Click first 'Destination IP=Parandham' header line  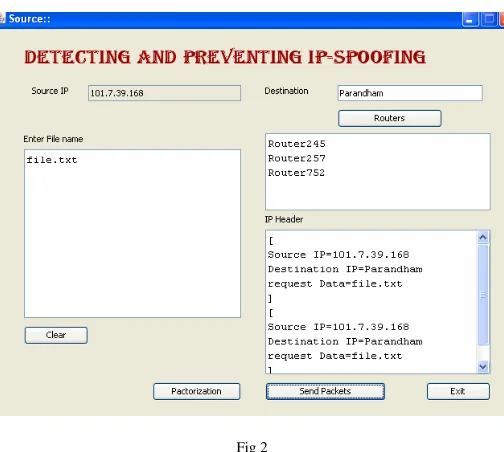click(345, 269)
